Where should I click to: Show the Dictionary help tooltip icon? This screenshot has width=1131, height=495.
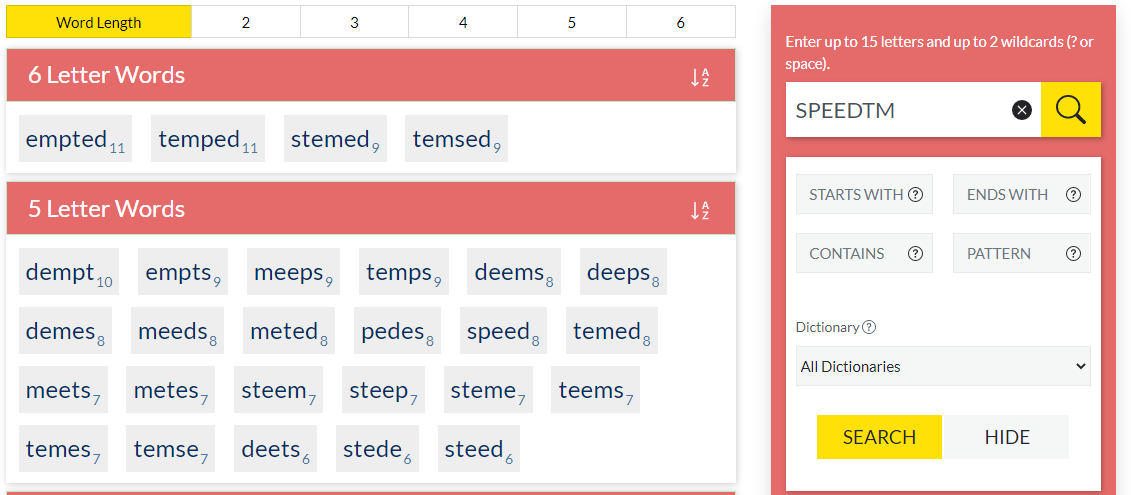(x=869, y=327)
